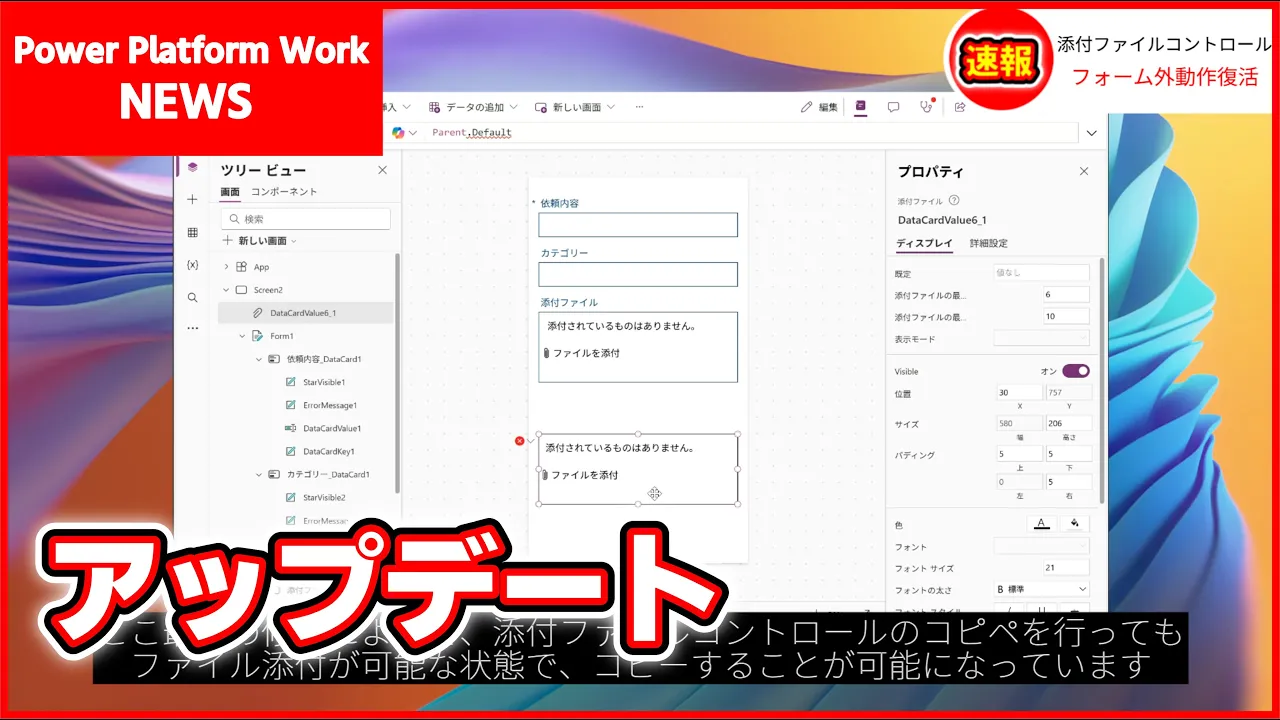
Task: Click the max attachments field showing 6
Action: coord(1066,295)
